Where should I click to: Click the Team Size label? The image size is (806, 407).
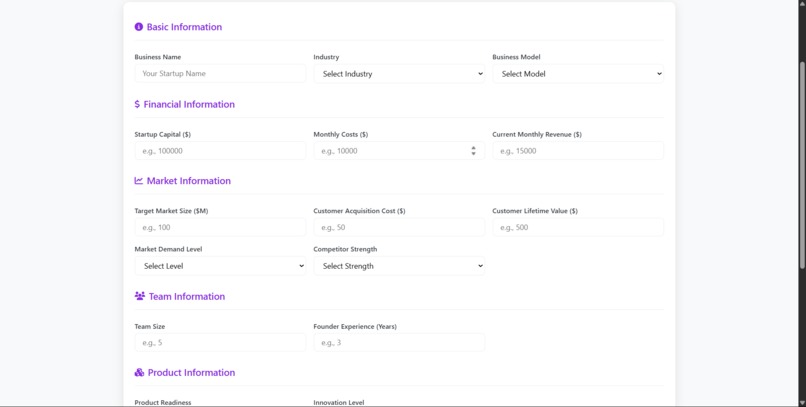click(x=150, y=326)
